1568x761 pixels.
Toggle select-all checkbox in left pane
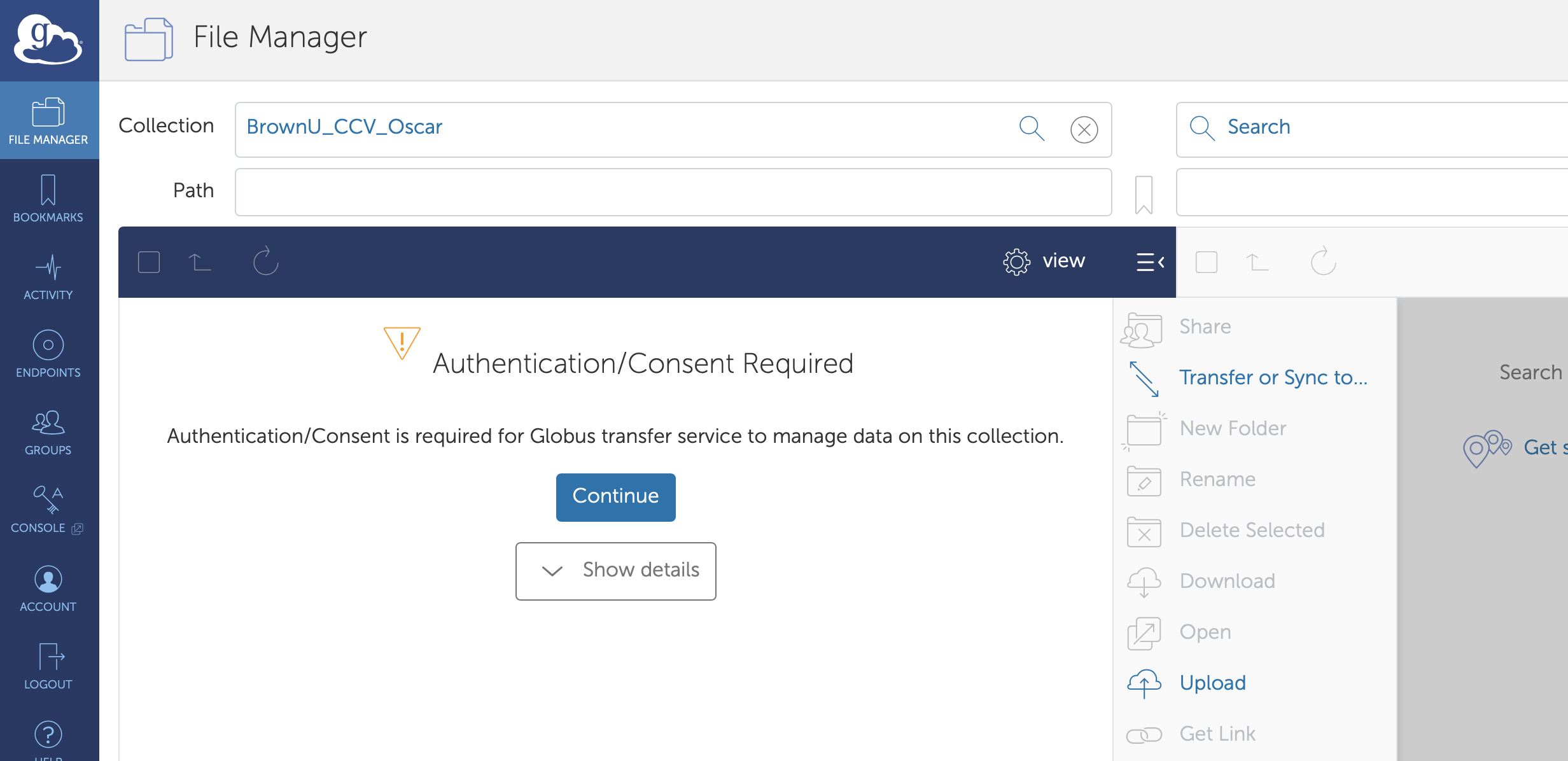point(149,262)
